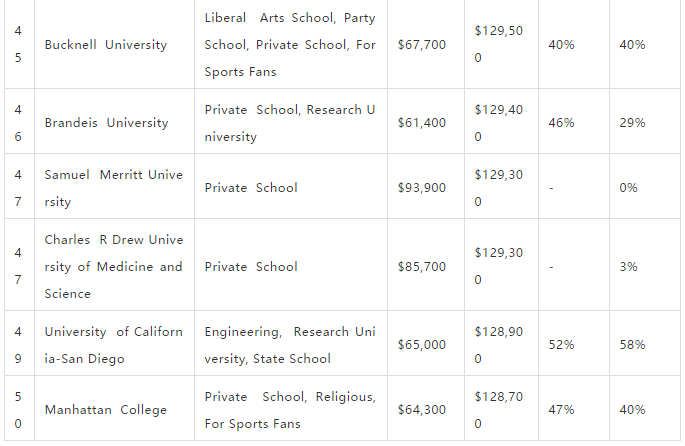Click the Manhattan College name cell

(114, 410)
